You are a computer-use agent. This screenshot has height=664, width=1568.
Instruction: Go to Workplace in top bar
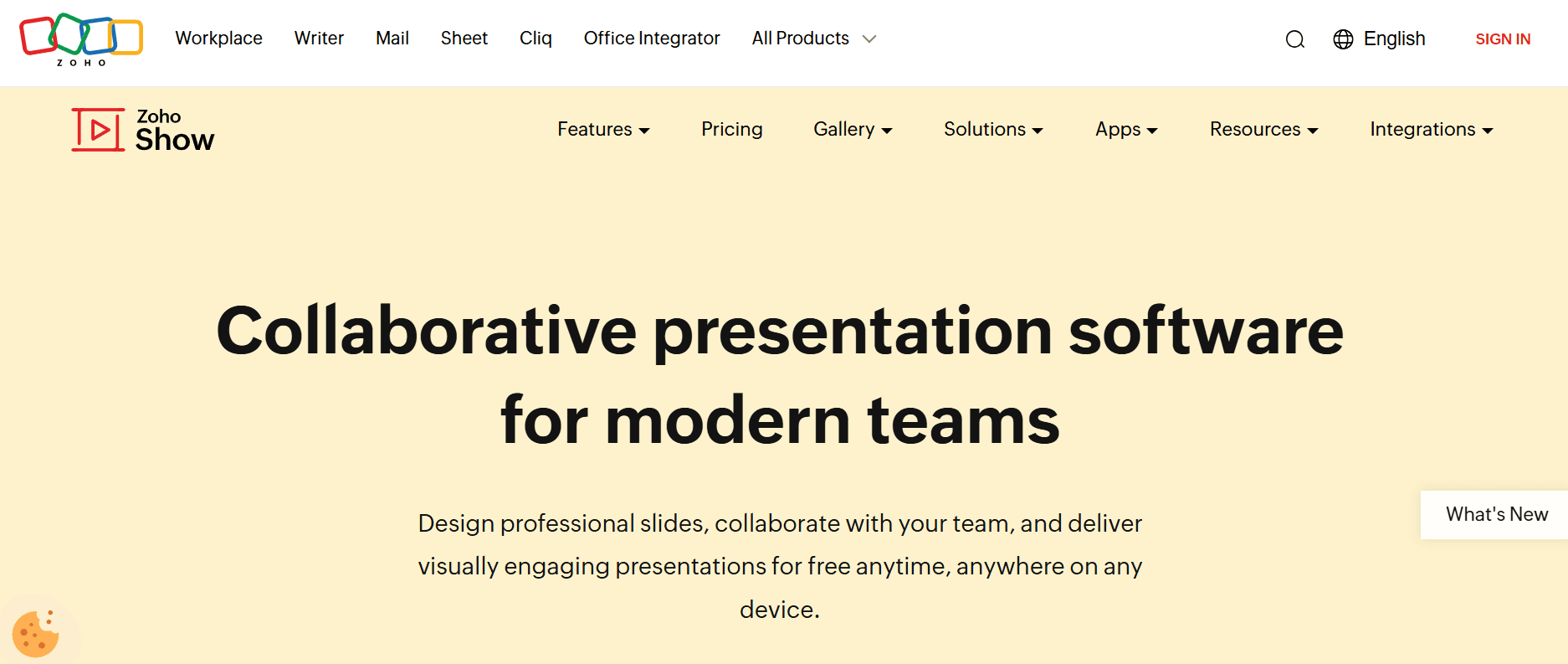(218, 39)
